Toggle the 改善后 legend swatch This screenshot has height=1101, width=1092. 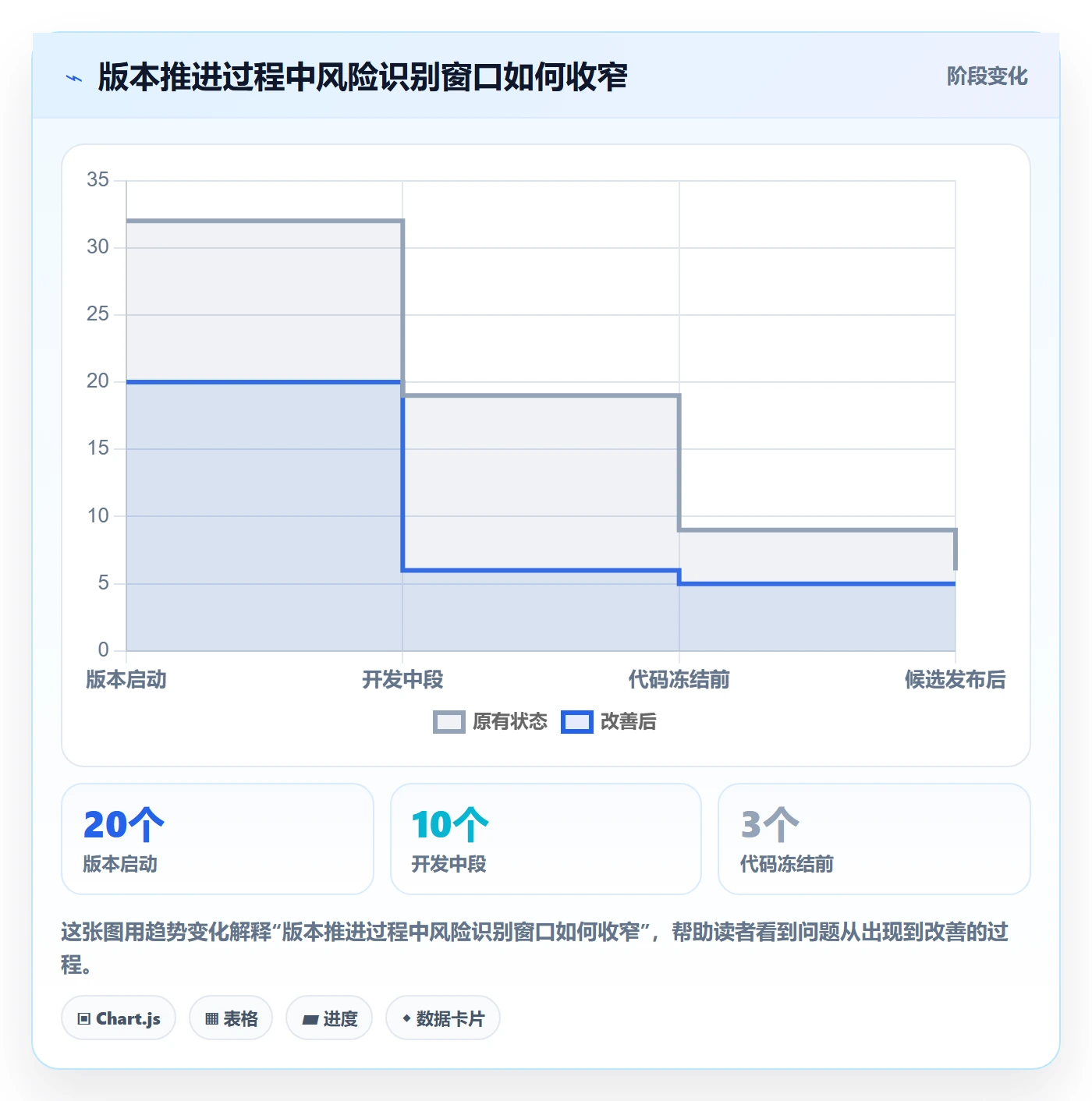pos(577,722)
